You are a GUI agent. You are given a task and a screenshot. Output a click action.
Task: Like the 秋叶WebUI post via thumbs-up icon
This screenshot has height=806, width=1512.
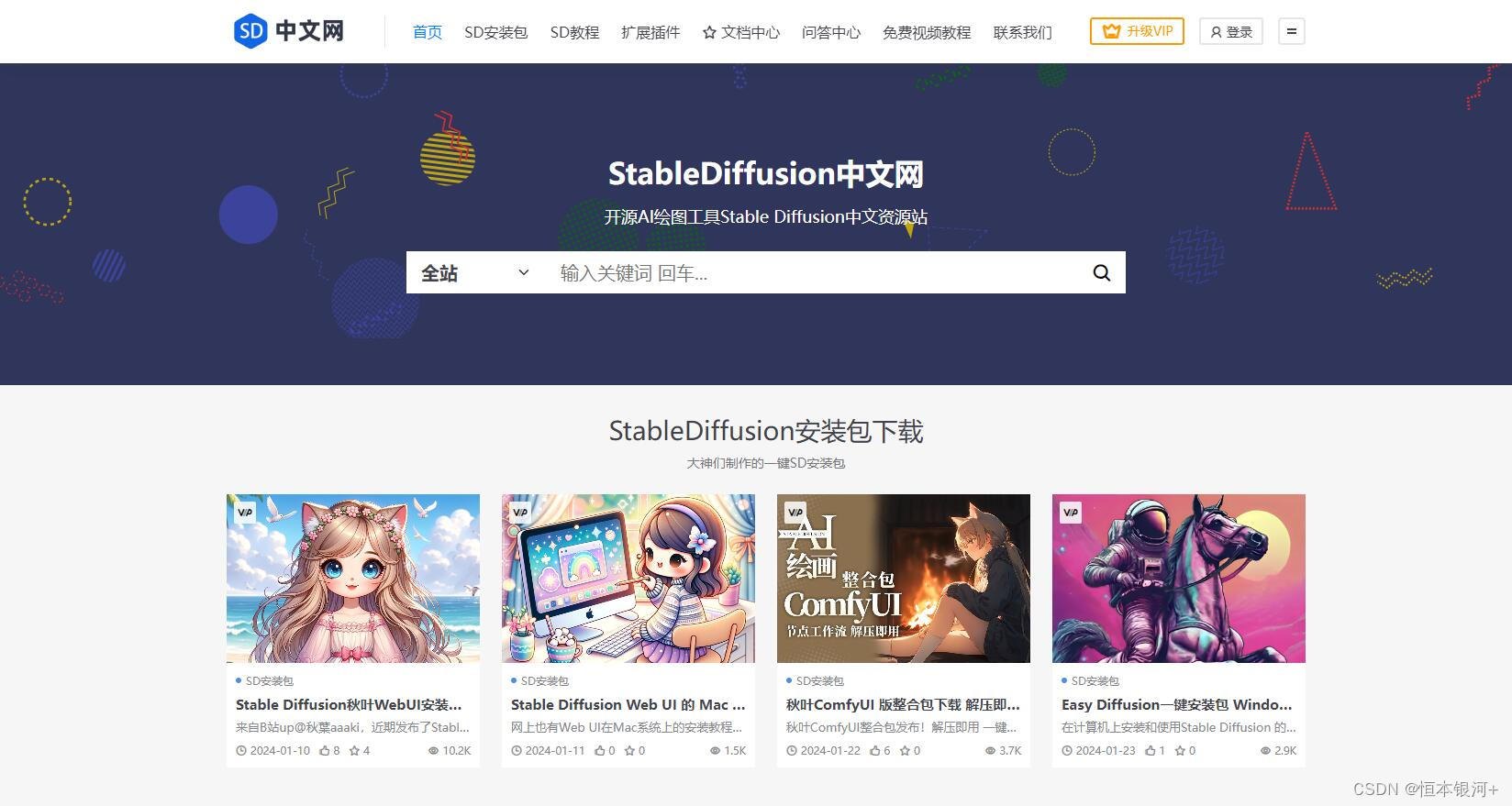325,750
